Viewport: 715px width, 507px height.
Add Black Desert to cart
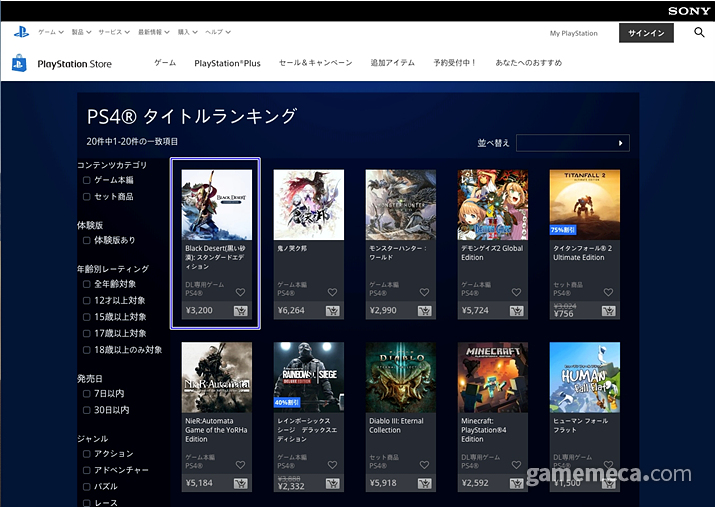tap(241, 311)
